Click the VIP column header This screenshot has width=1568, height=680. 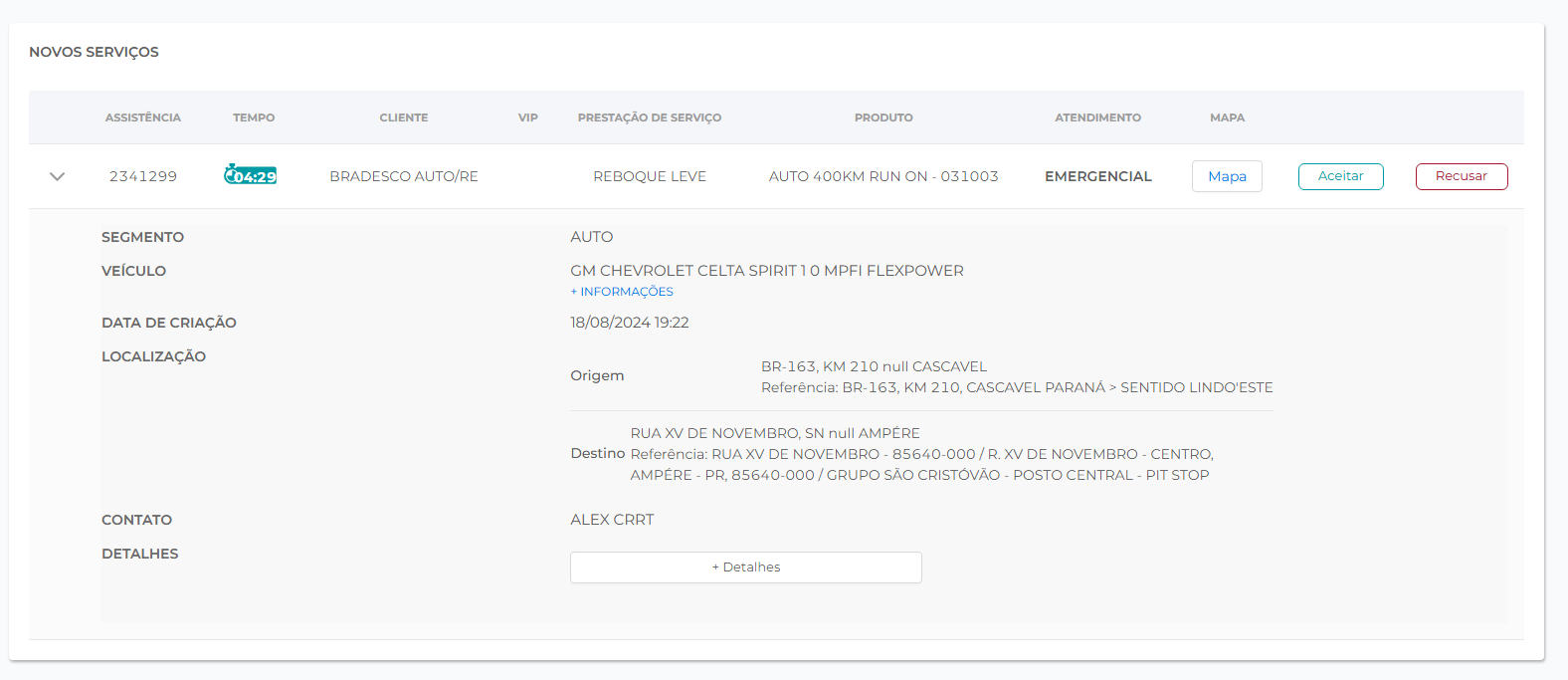528,117
